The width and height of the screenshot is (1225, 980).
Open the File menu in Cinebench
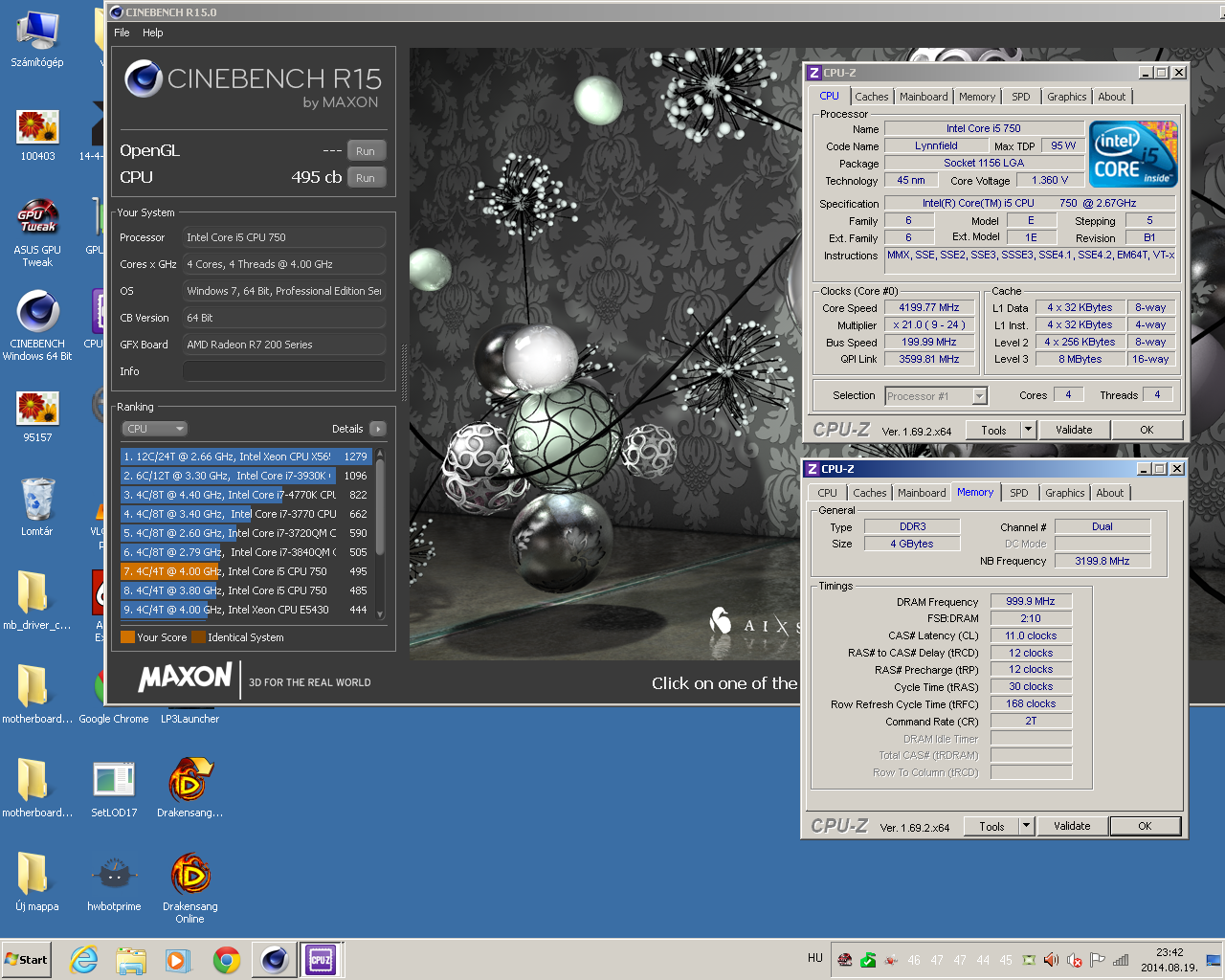tap(122, 33)
